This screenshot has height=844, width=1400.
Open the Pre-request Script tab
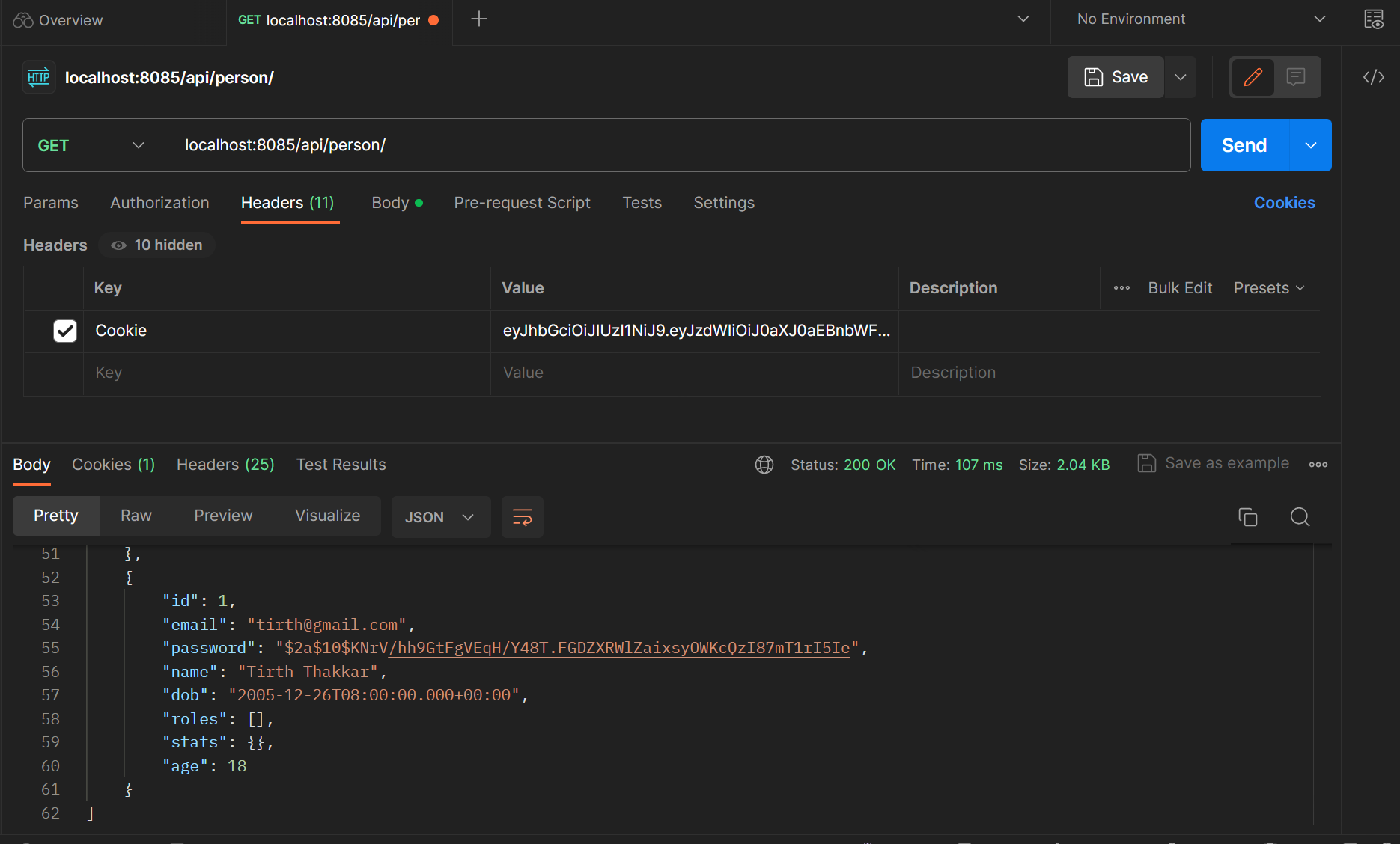pos(522,203)
